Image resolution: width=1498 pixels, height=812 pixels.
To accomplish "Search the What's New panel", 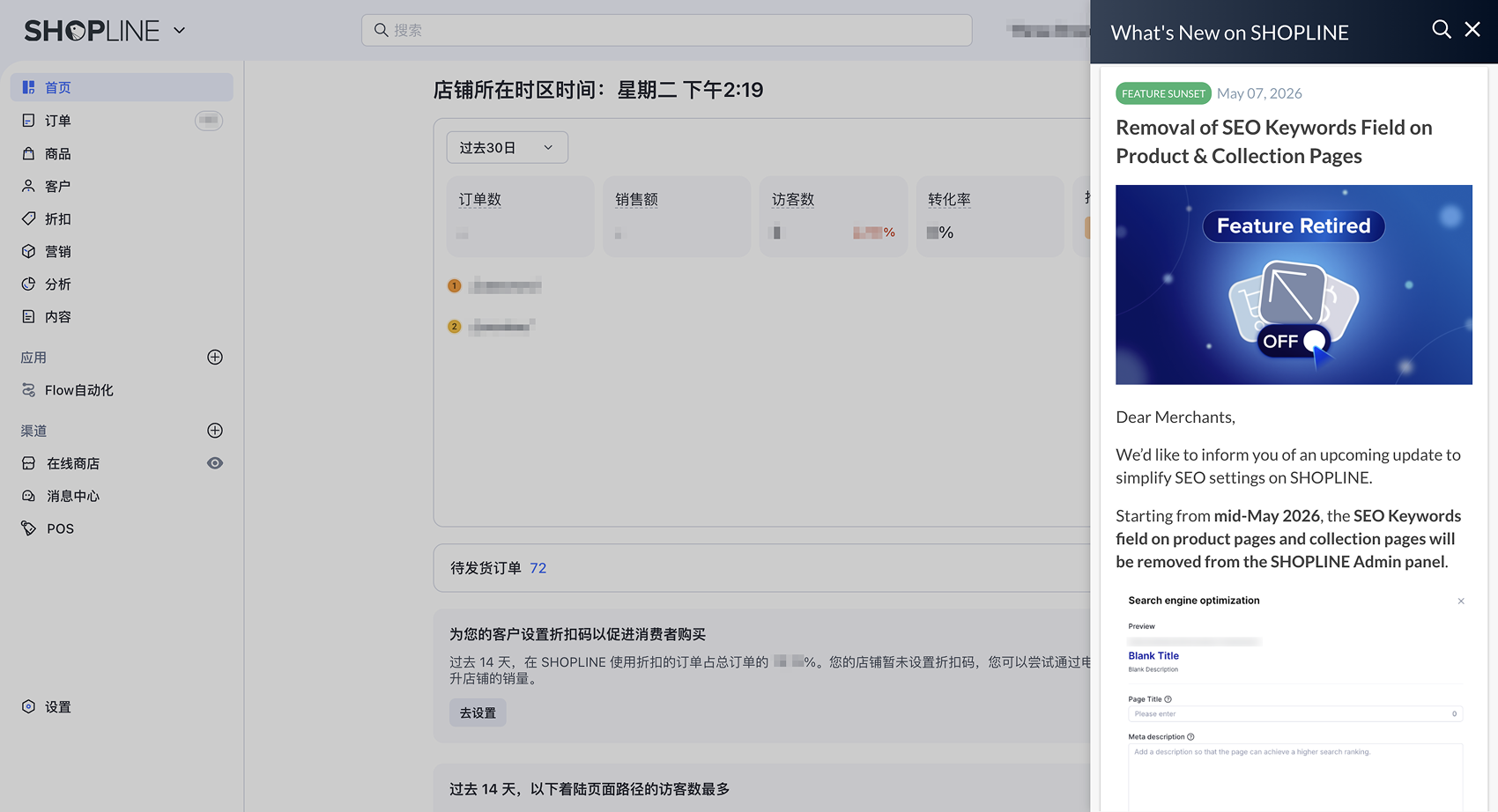I will click(x=1441, y=30).
